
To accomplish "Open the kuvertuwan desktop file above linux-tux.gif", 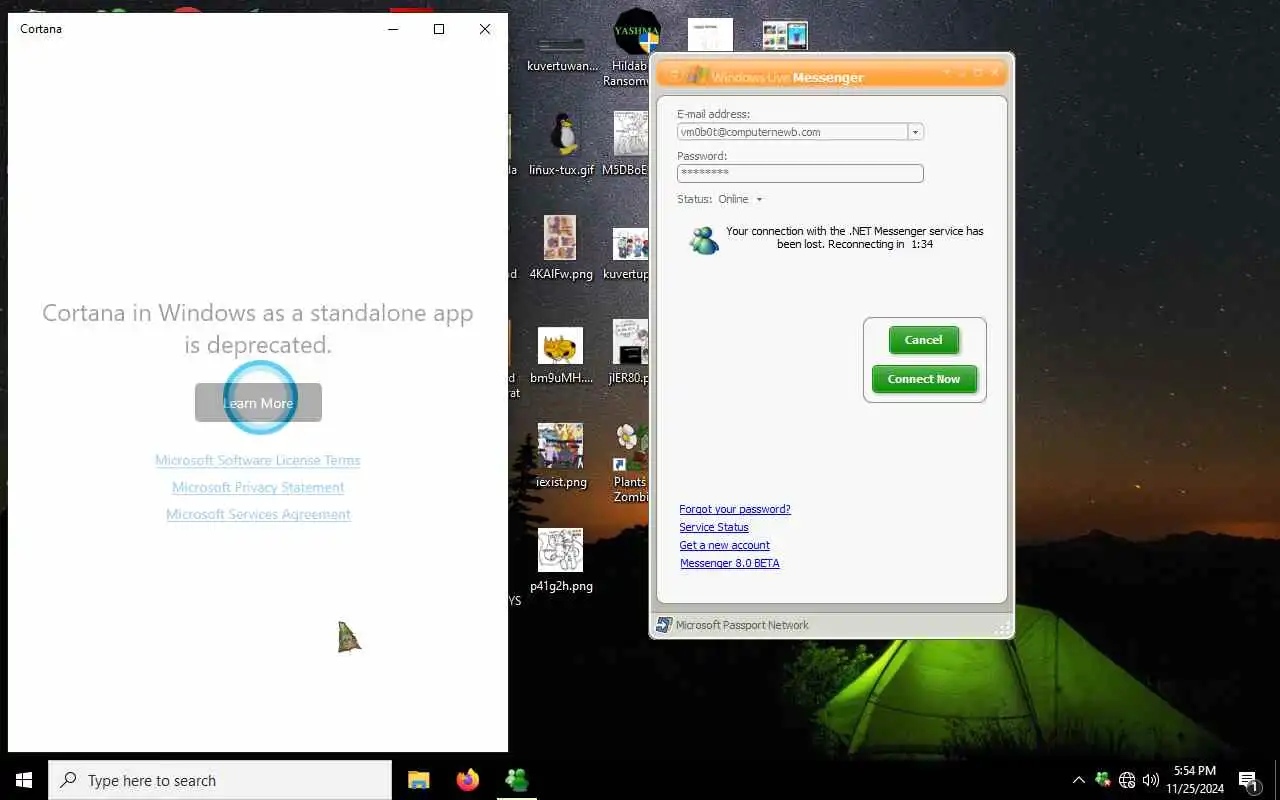I will 561,52.
